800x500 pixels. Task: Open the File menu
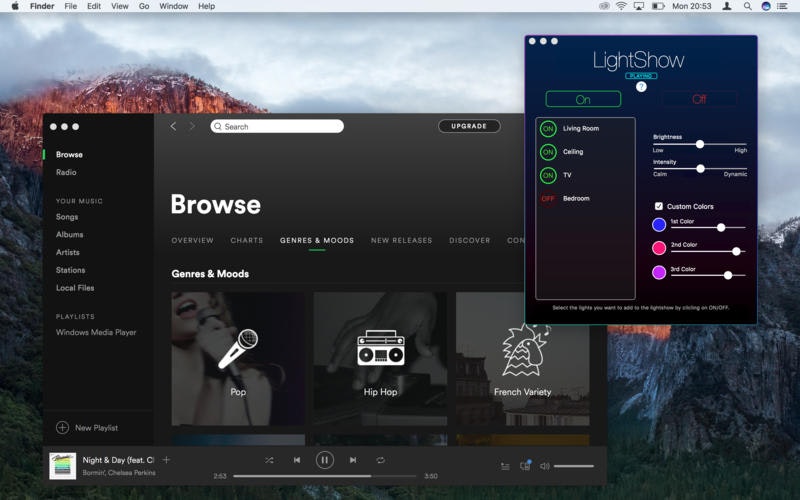70,6
